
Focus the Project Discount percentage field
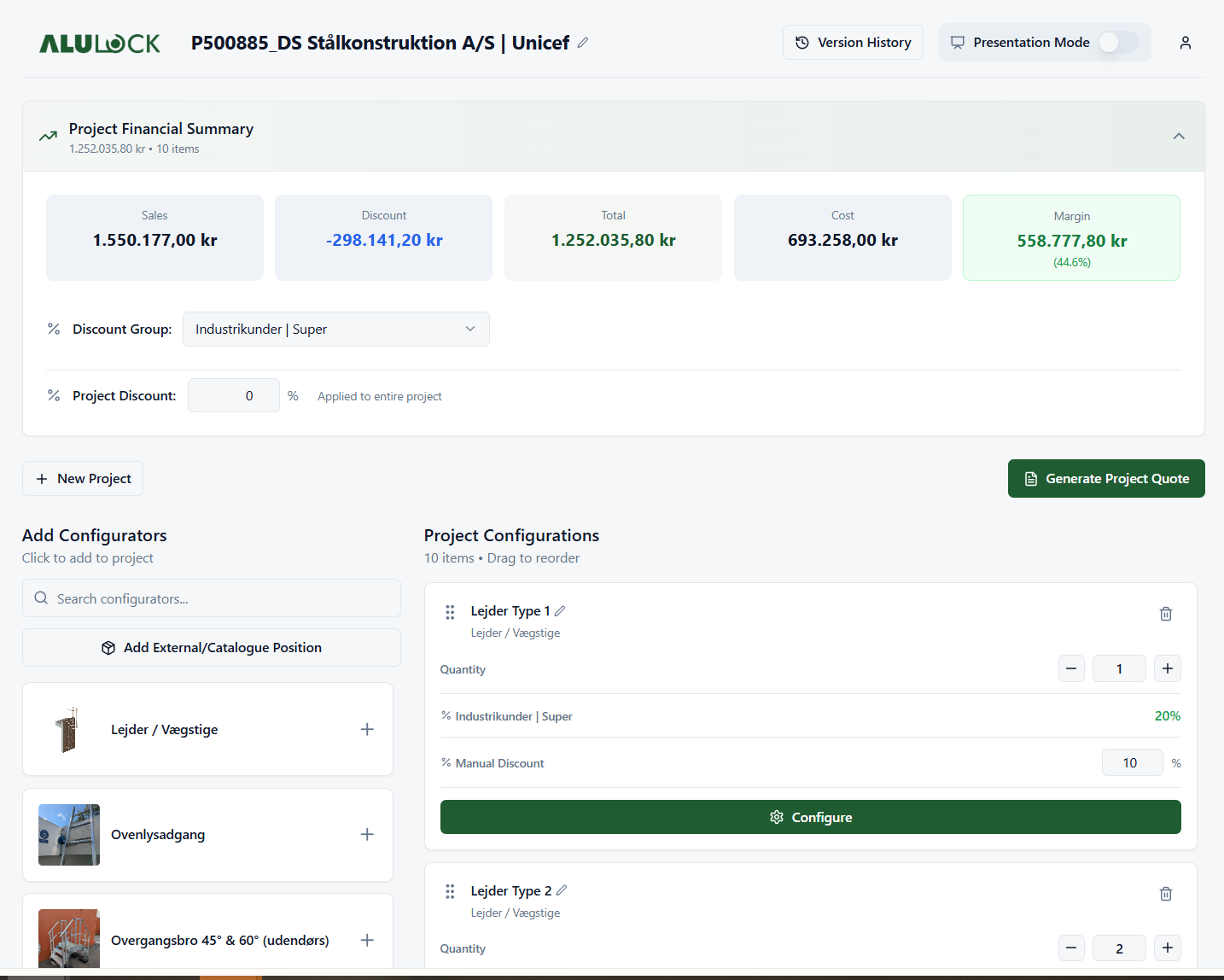[x=234, y=395]
